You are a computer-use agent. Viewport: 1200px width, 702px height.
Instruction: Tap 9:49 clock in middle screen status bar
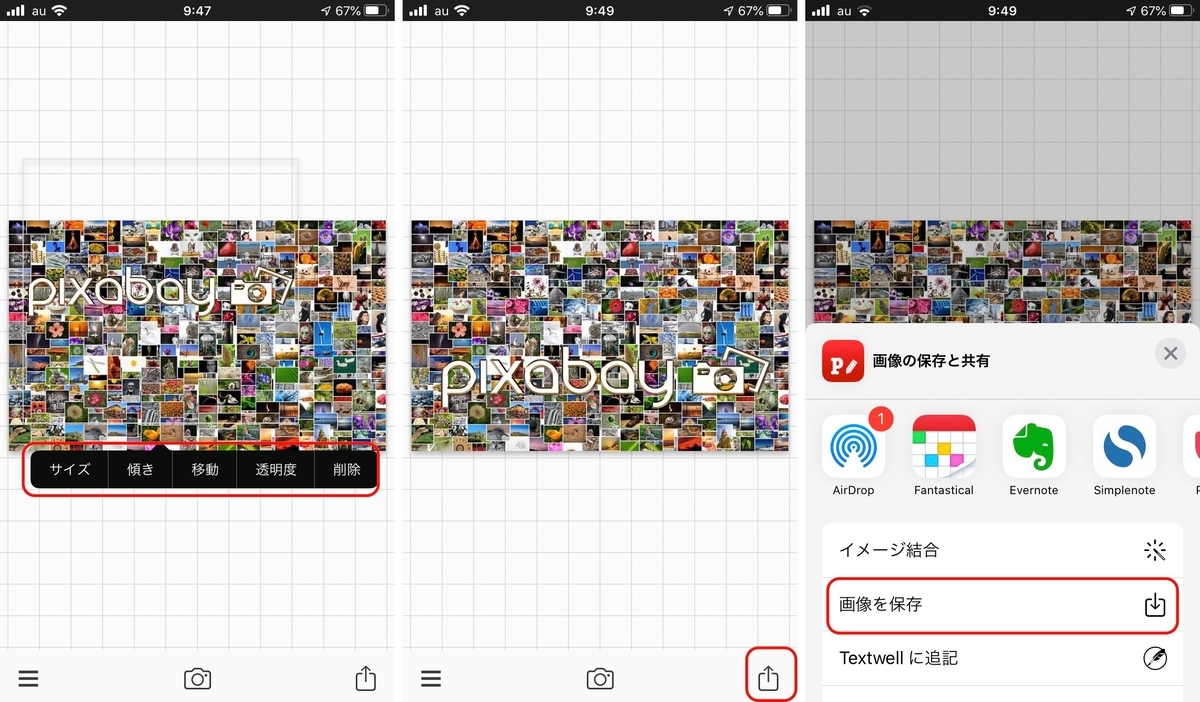pos(600,10)
